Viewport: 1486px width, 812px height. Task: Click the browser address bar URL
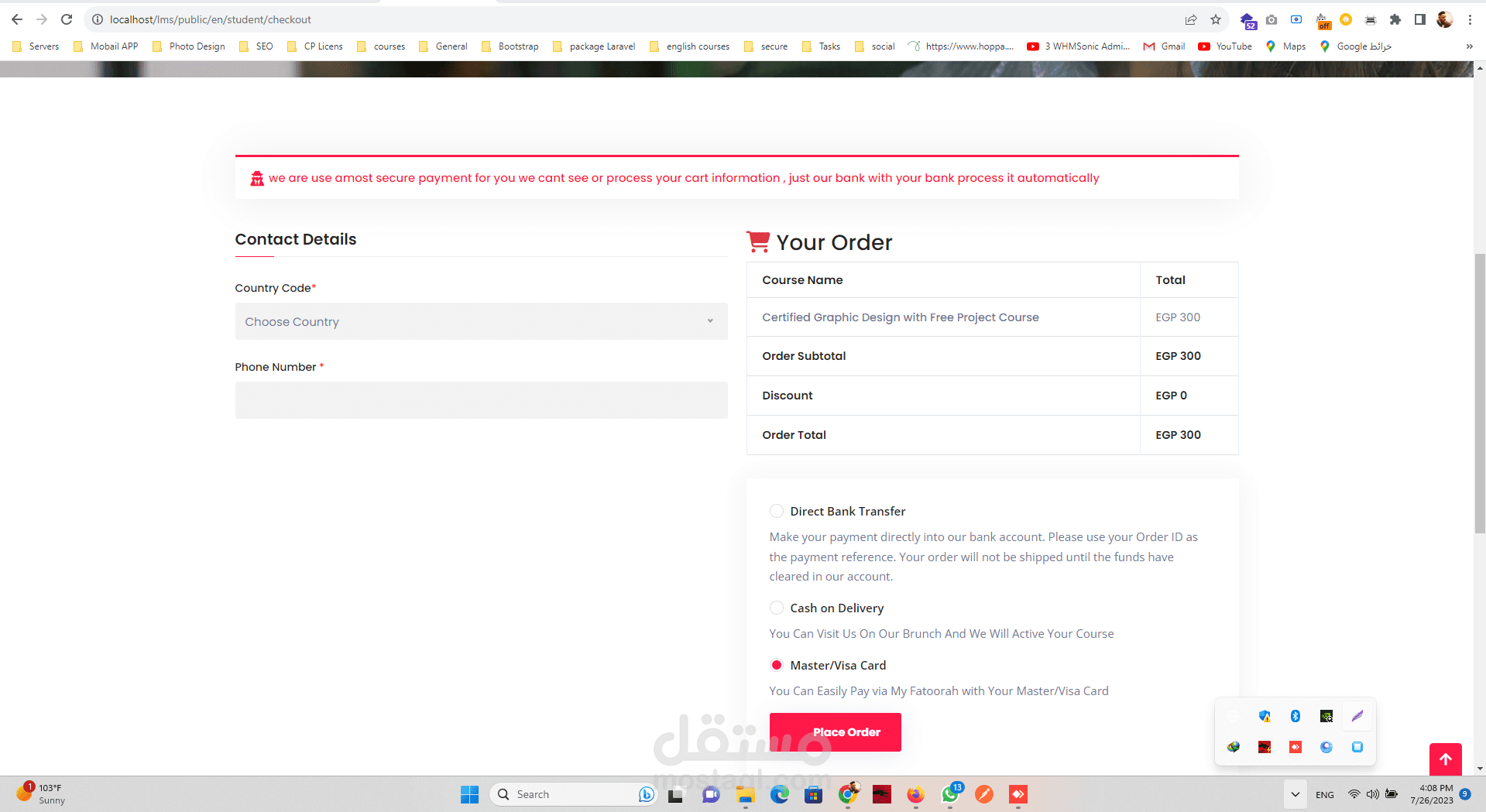210,19
